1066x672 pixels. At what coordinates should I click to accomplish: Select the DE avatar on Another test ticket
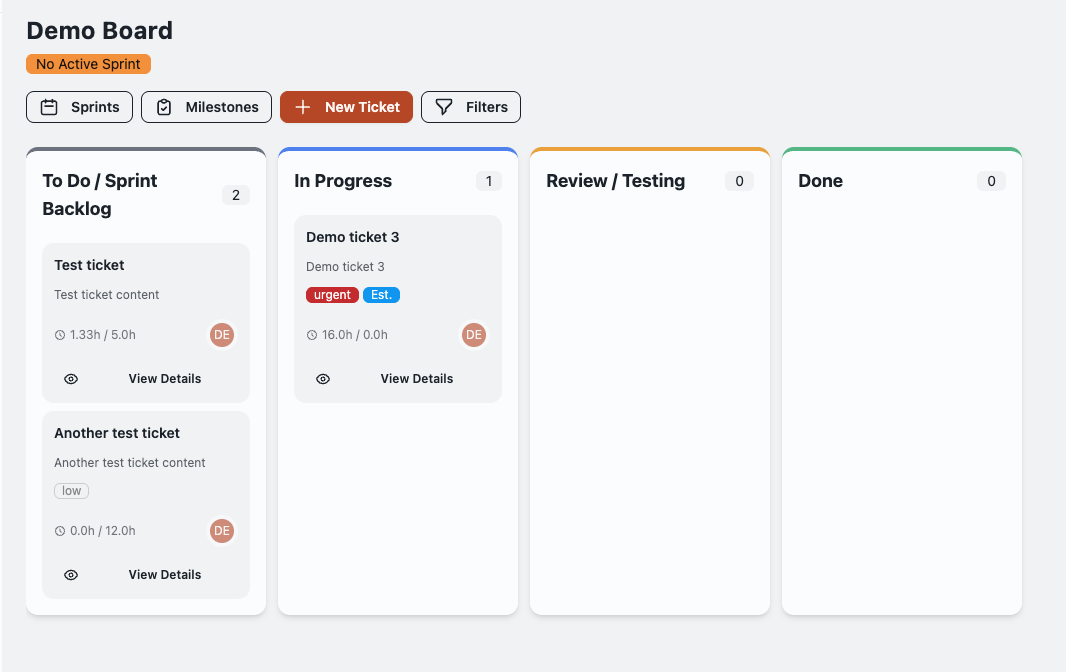click(x=221, y=530)
